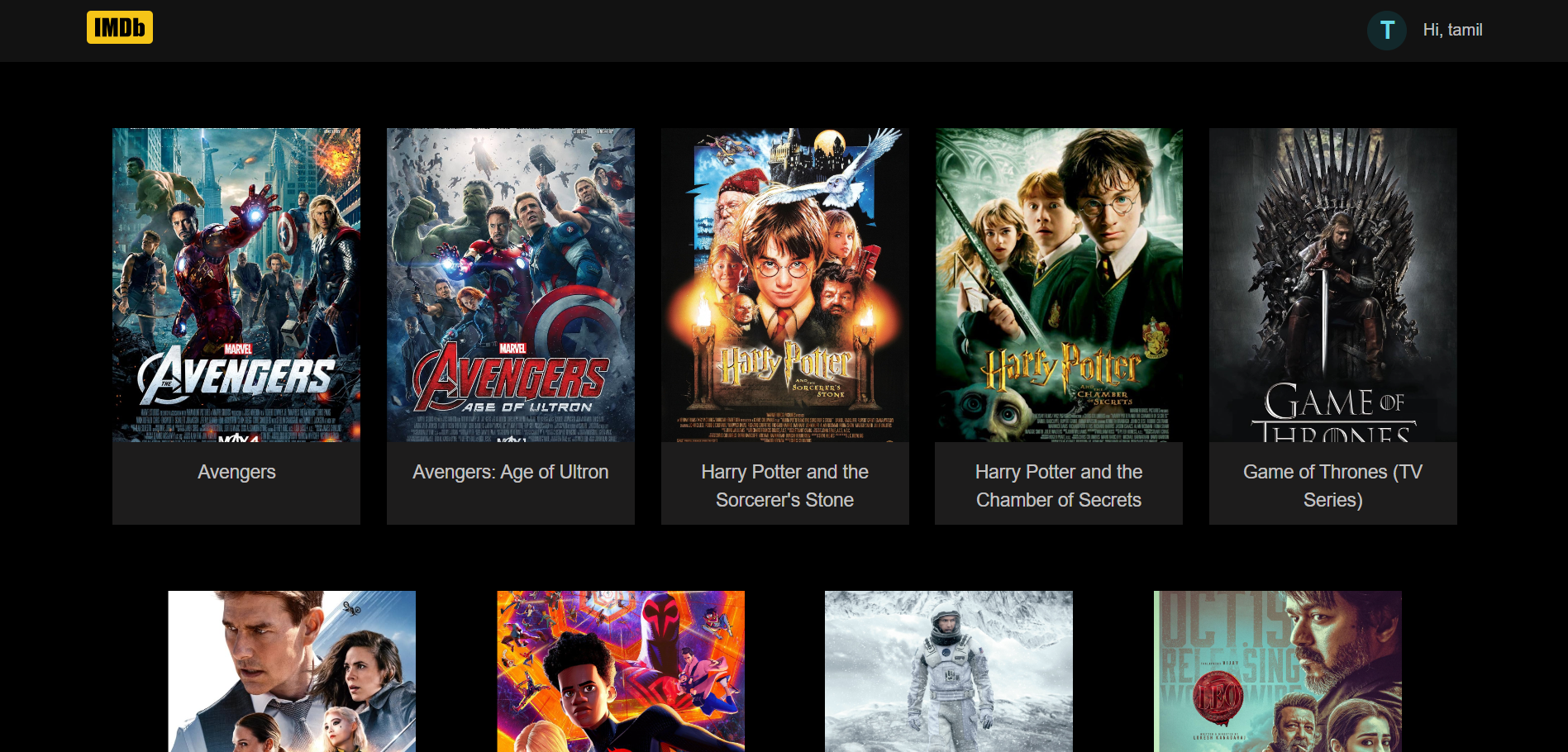Open Harry Potter Chamber of Secrets poster
The height and width of the screenshot is (752, 1568).
tap(1059, 285)
